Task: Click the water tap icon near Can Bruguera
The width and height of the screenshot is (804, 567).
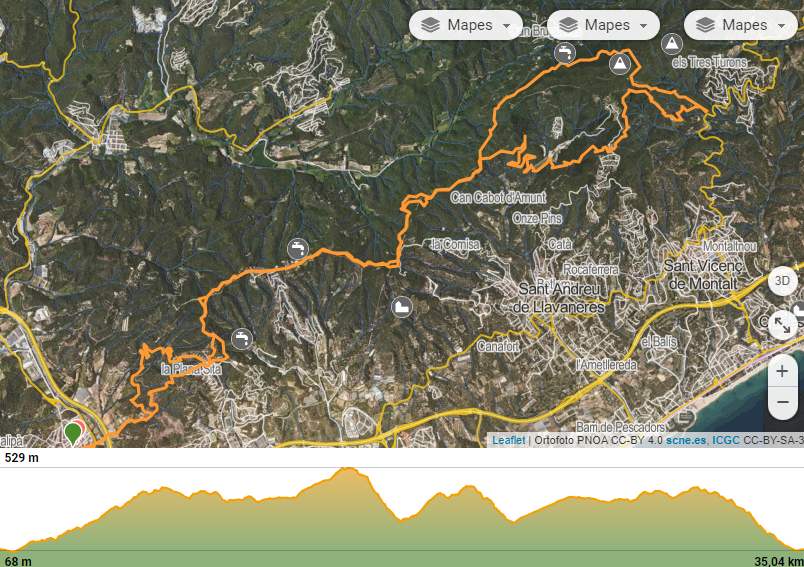Action: click(565, 53)
